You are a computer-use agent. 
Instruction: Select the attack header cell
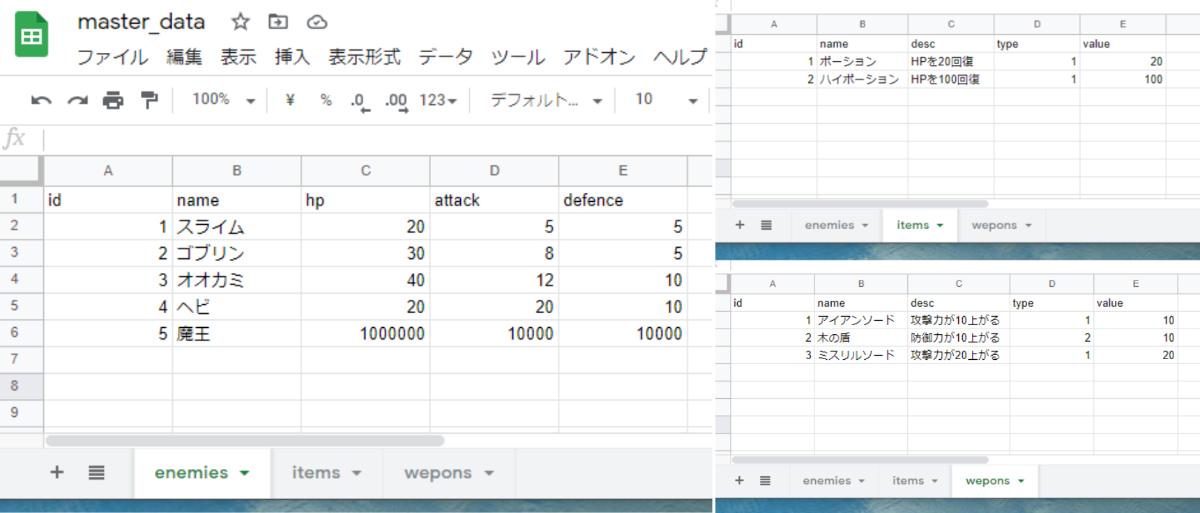495,200
